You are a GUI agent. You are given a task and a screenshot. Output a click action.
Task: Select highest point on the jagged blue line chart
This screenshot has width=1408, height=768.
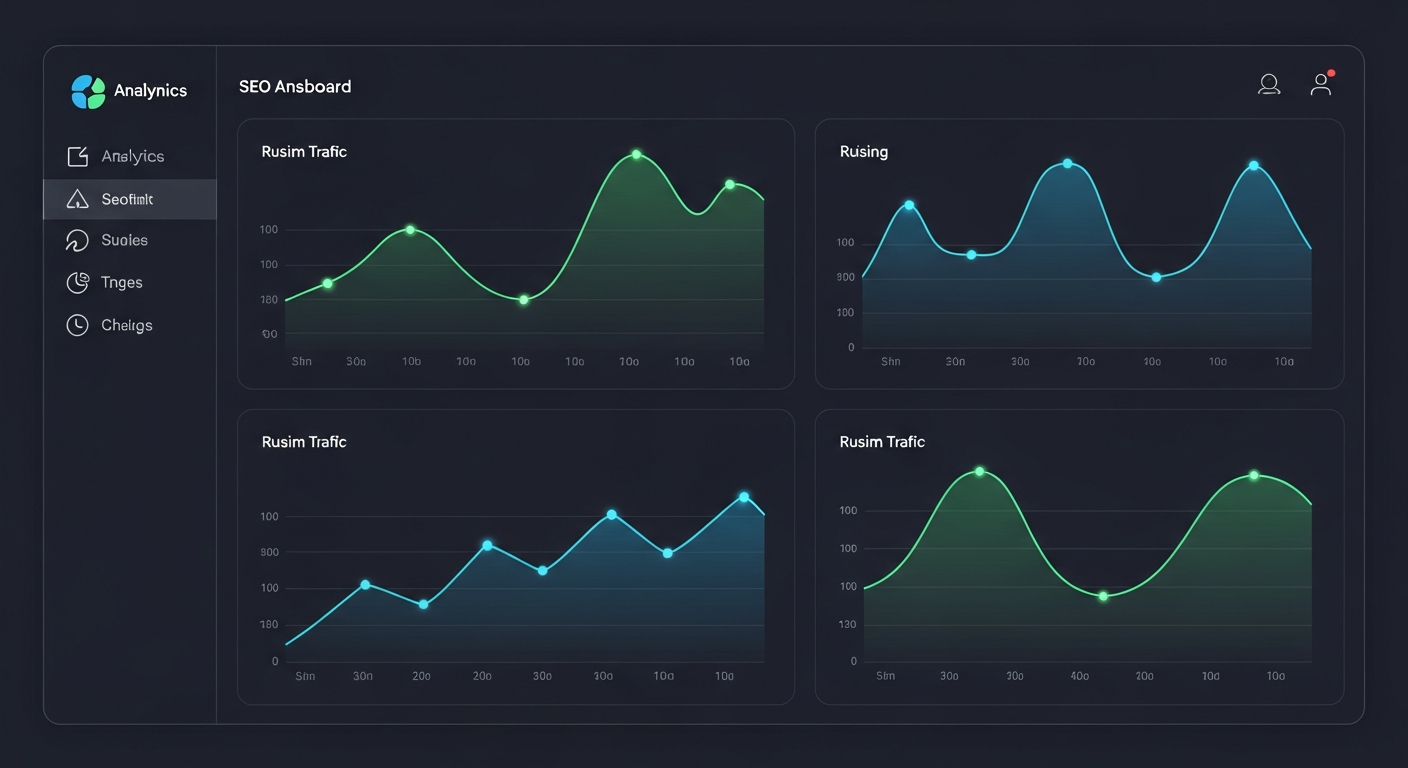(744, 497)
